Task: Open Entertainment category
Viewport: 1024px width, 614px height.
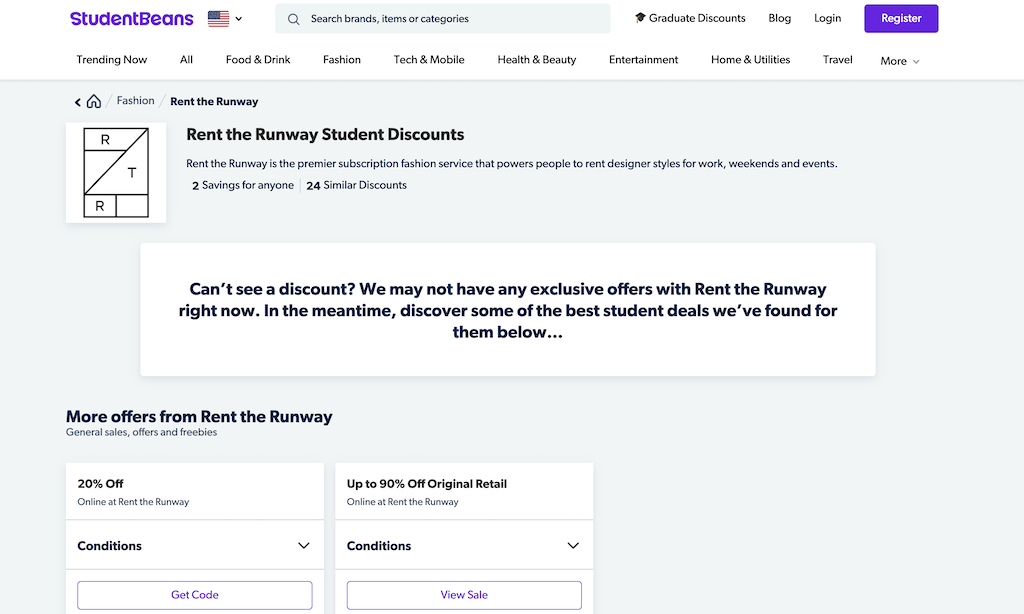Action: (643, 59)
